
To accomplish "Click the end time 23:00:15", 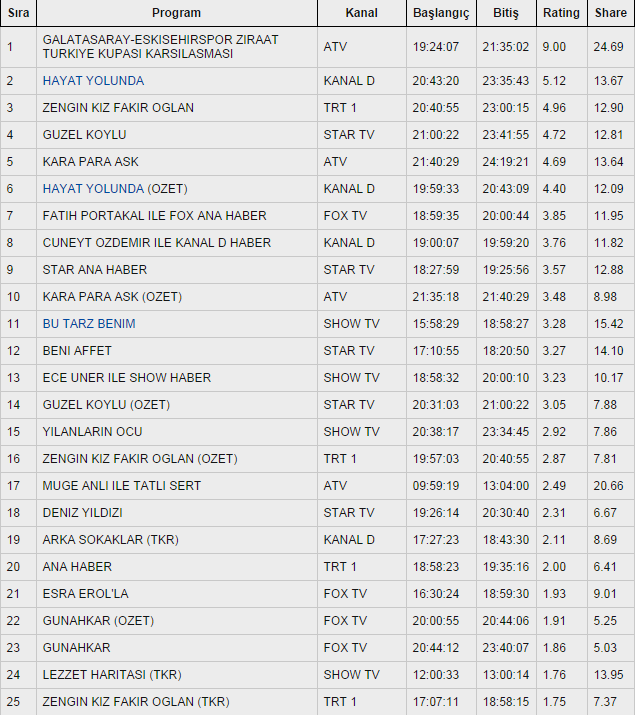I will [506, 108].
